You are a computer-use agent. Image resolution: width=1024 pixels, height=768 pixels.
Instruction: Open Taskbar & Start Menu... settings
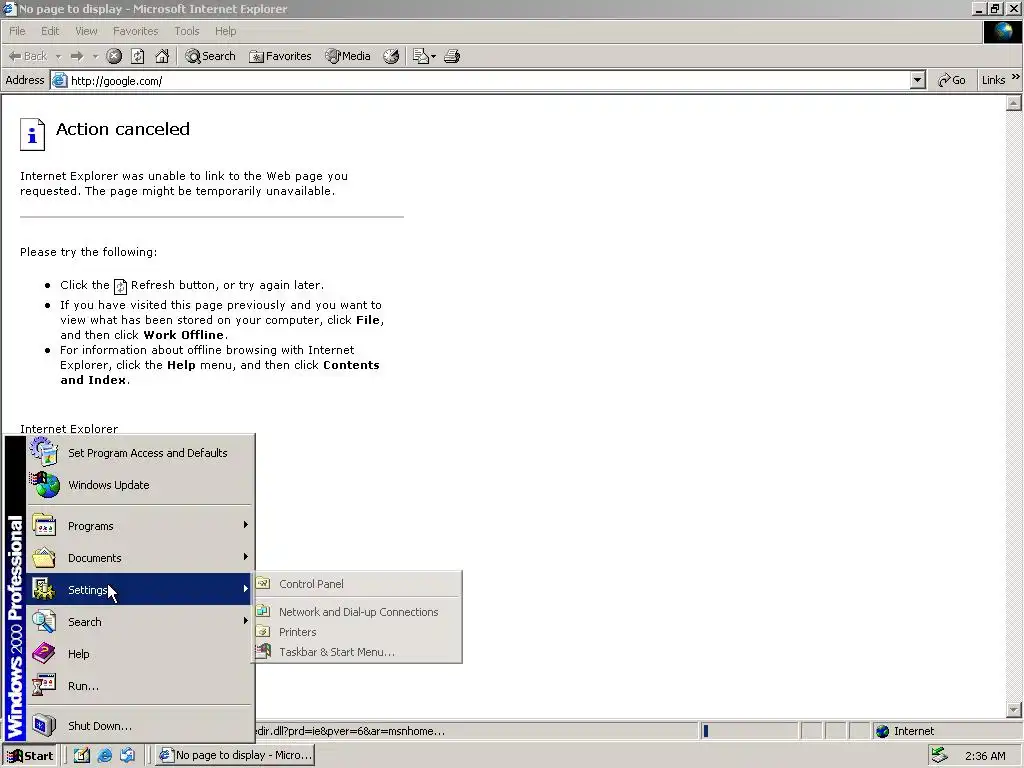tap(357, 652)
